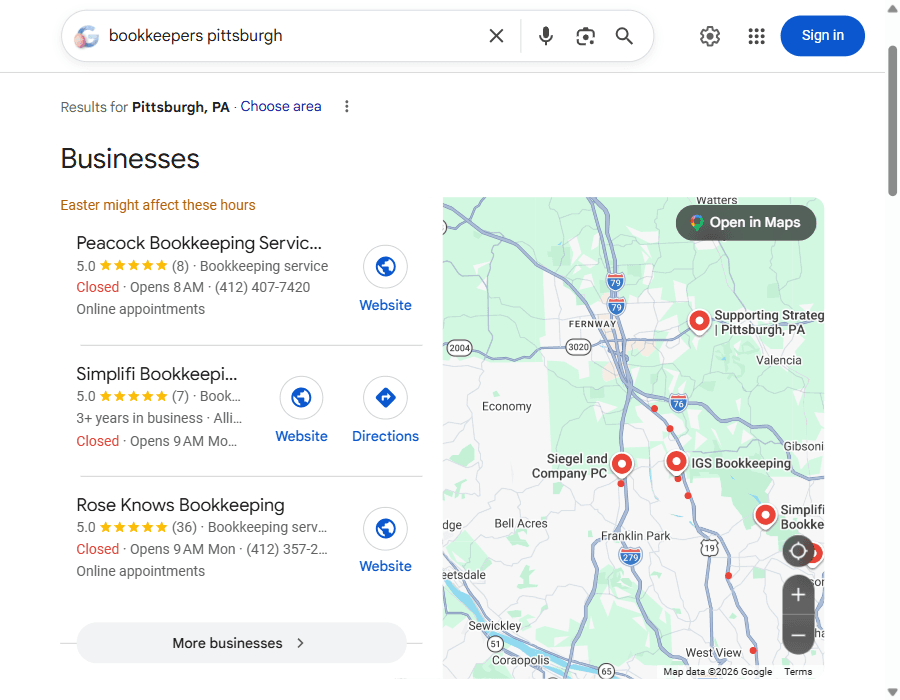
Task: Click the Street View pegman icon on the map
Action: pos(798,551)
